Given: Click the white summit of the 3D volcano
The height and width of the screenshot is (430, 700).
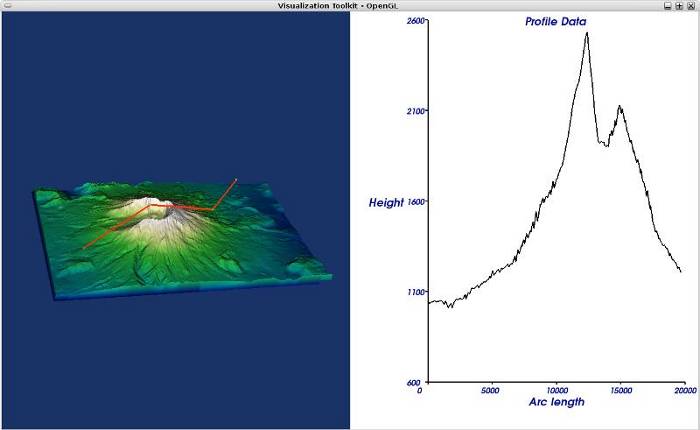Looking at the screenshot, I should [x=154, y=203].
